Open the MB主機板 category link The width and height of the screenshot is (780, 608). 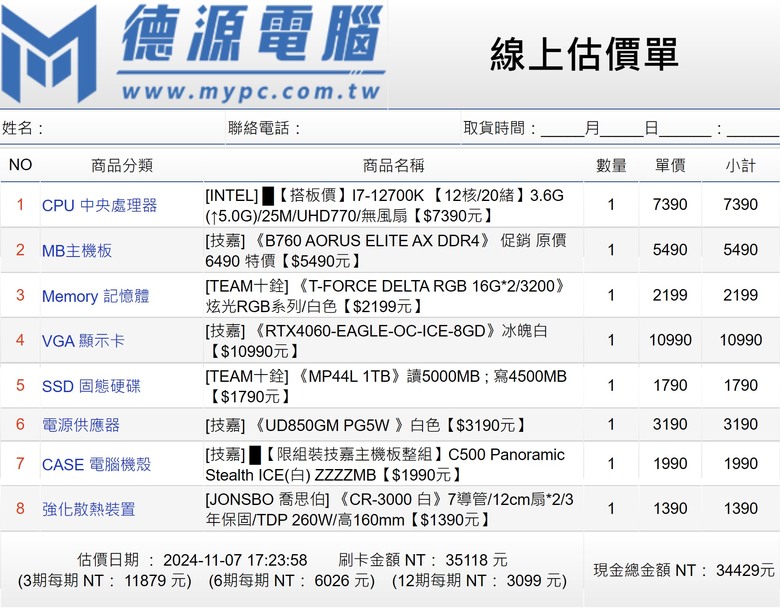[77, 250]
